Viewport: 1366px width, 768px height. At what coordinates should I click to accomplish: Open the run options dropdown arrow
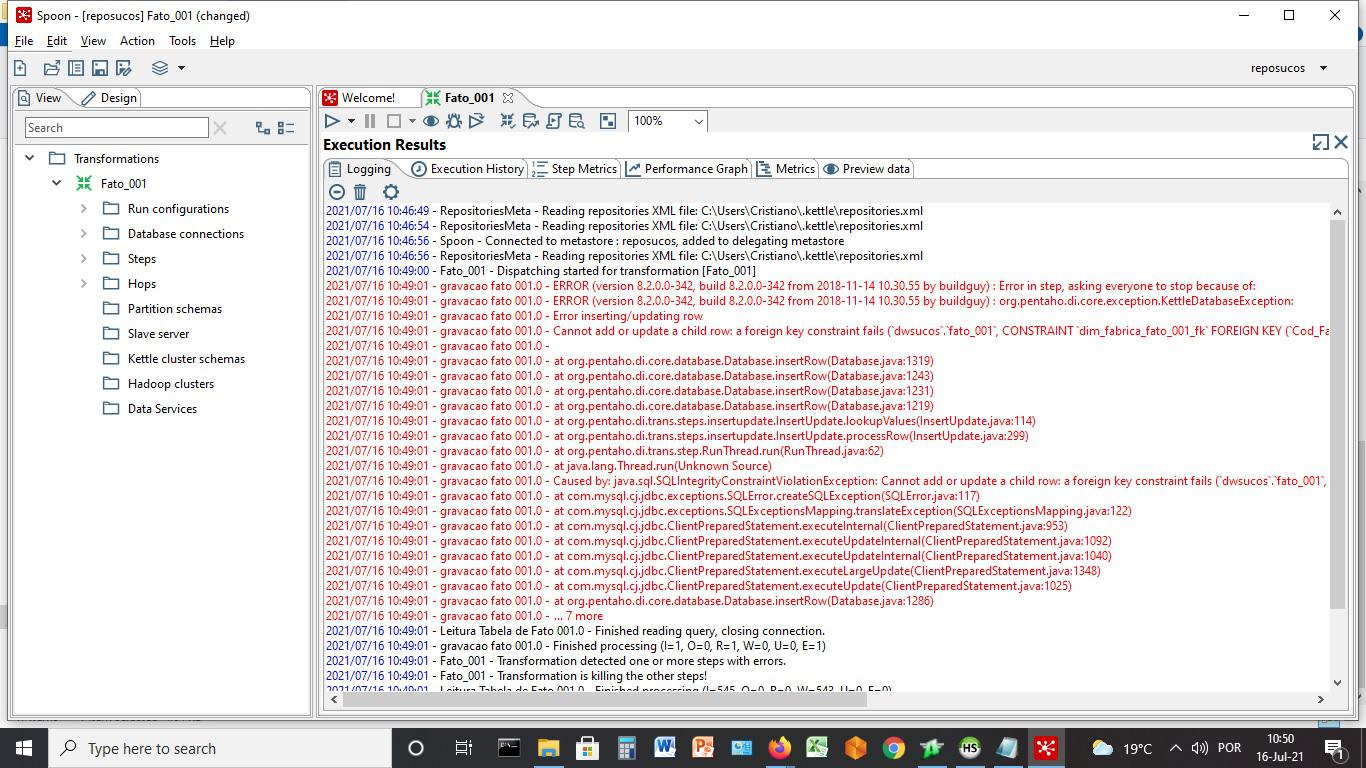pyautogui.click(x=351, y=122)
